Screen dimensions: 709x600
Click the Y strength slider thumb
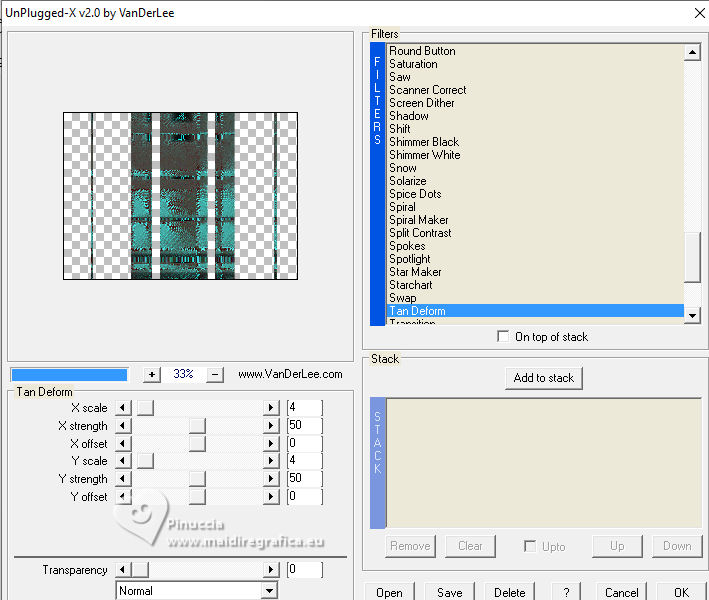click(197, 479)
